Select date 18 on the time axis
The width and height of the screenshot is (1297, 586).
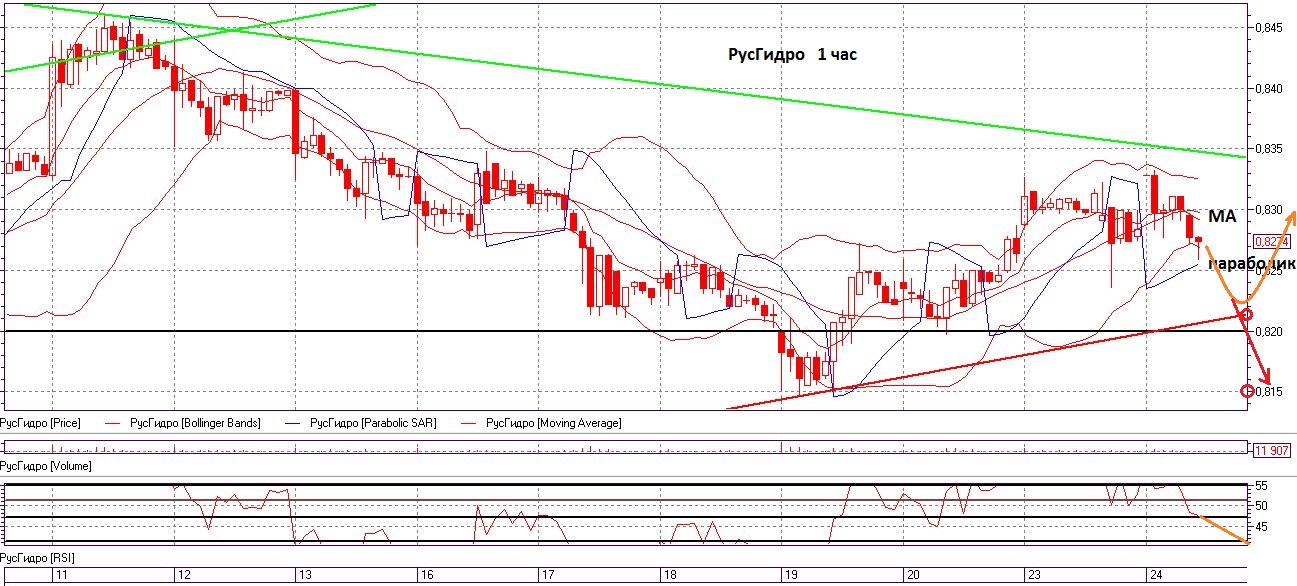[x=669, y=576]
